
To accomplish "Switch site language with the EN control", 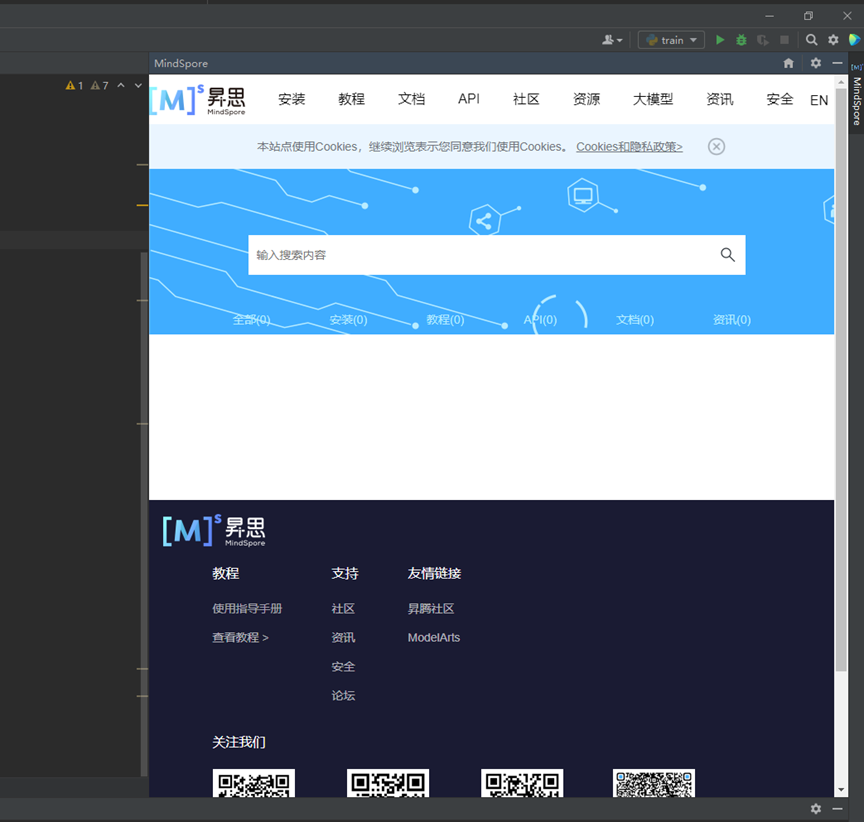I will (x=818, y=100).
